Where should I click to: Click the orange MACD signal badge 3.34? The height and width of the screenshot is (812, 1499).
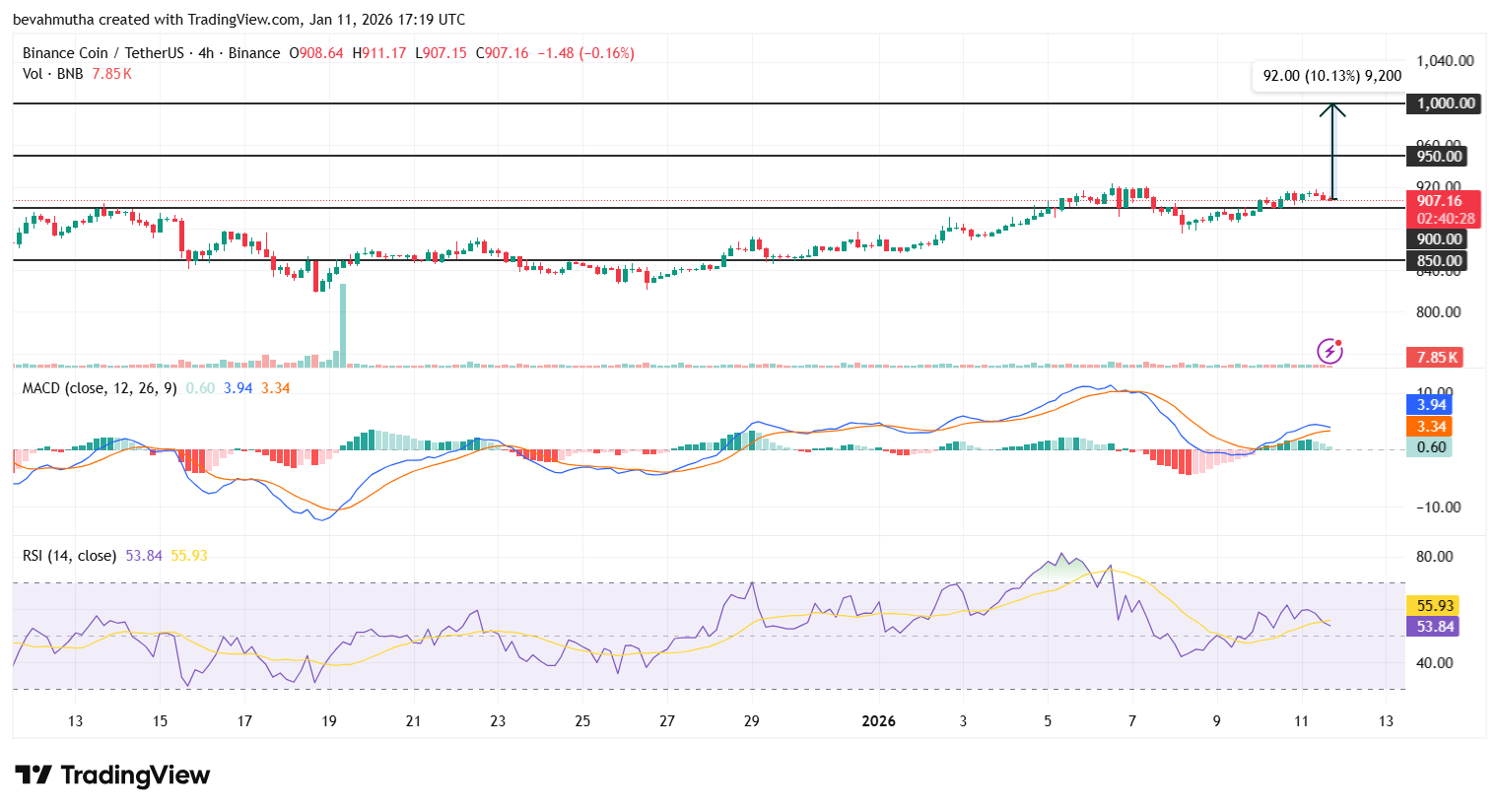1429,426
